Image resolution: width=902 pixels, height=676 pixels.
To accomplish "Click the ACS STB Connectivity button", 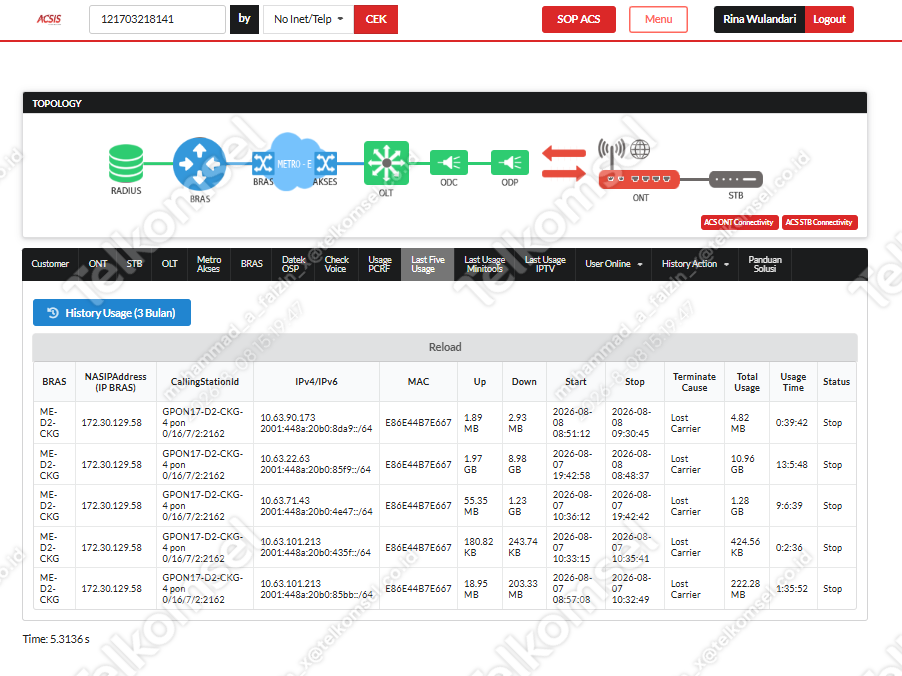I will coord(819,222).
